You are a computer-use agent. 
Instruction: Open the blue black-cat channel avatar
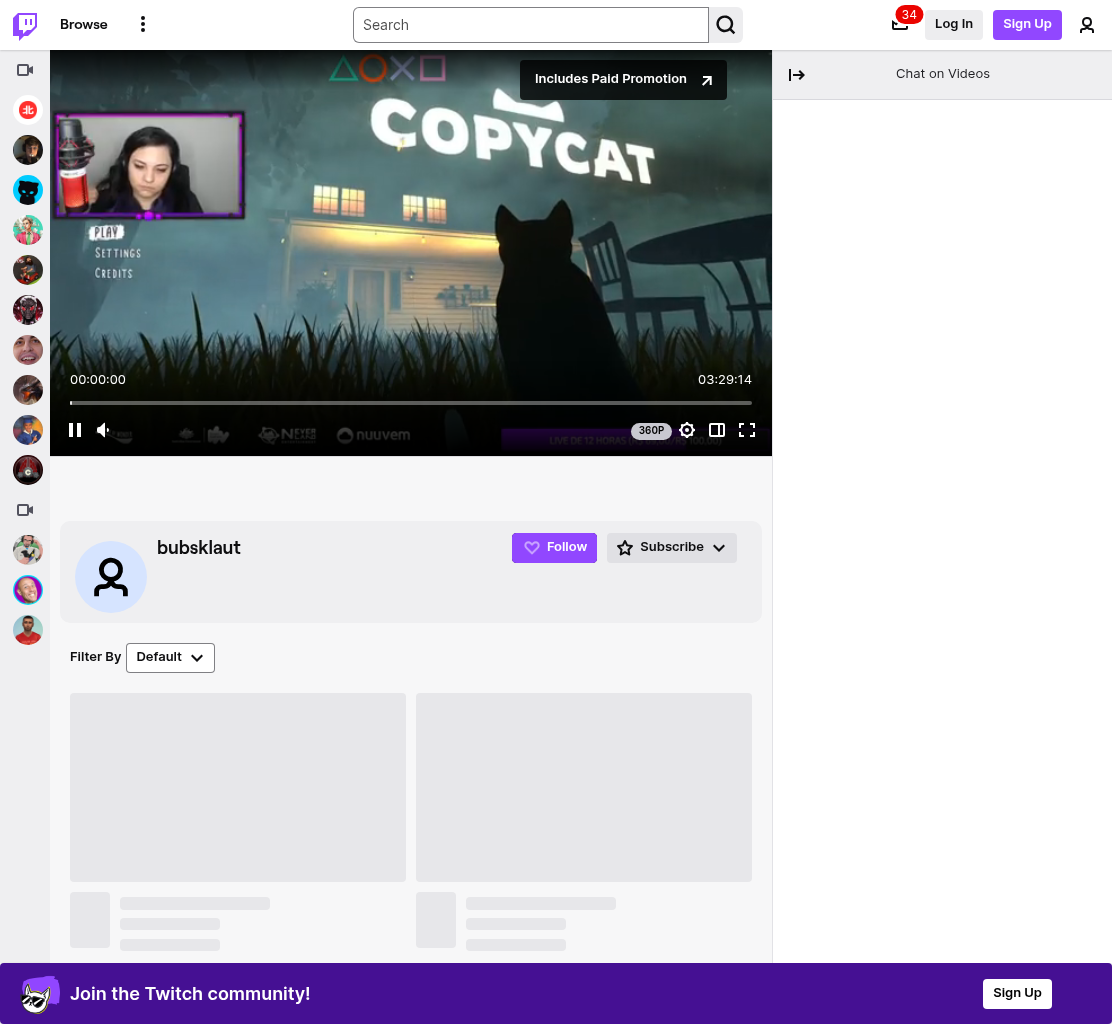[28, 190]
